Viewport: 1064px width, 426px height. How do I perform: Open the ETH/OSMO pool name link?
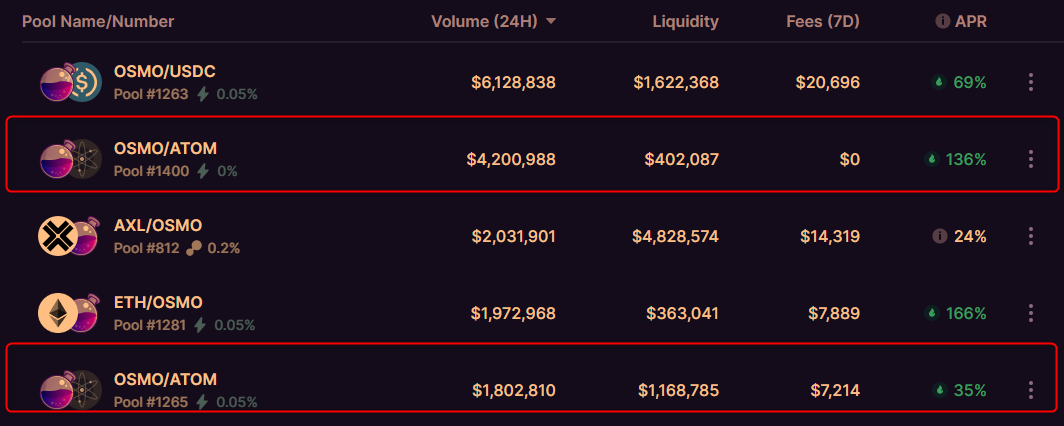159,302
